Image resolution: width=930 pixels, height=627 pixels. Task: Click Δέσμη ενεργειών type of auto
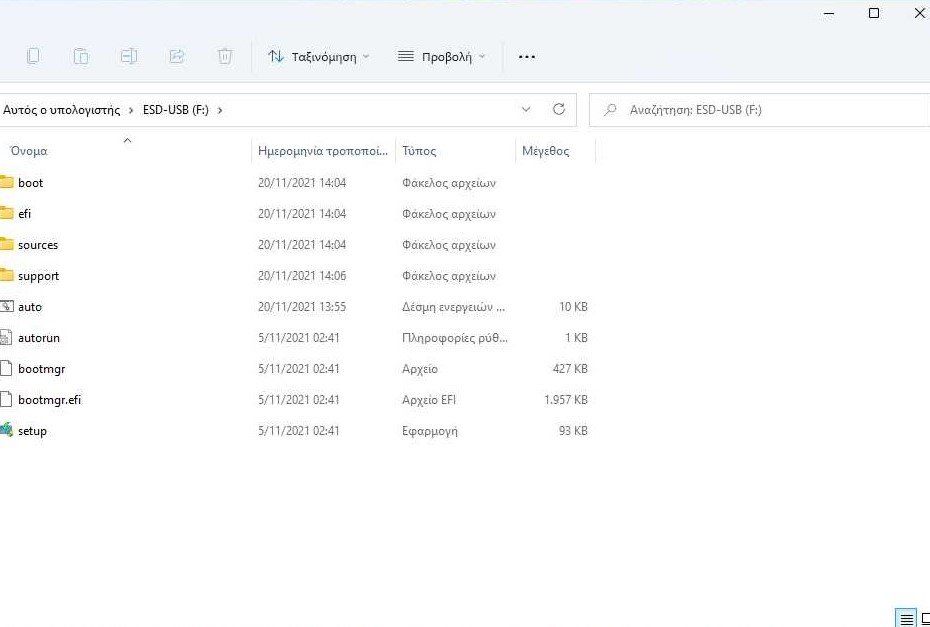pyautogui.click(x=454, y=307)
